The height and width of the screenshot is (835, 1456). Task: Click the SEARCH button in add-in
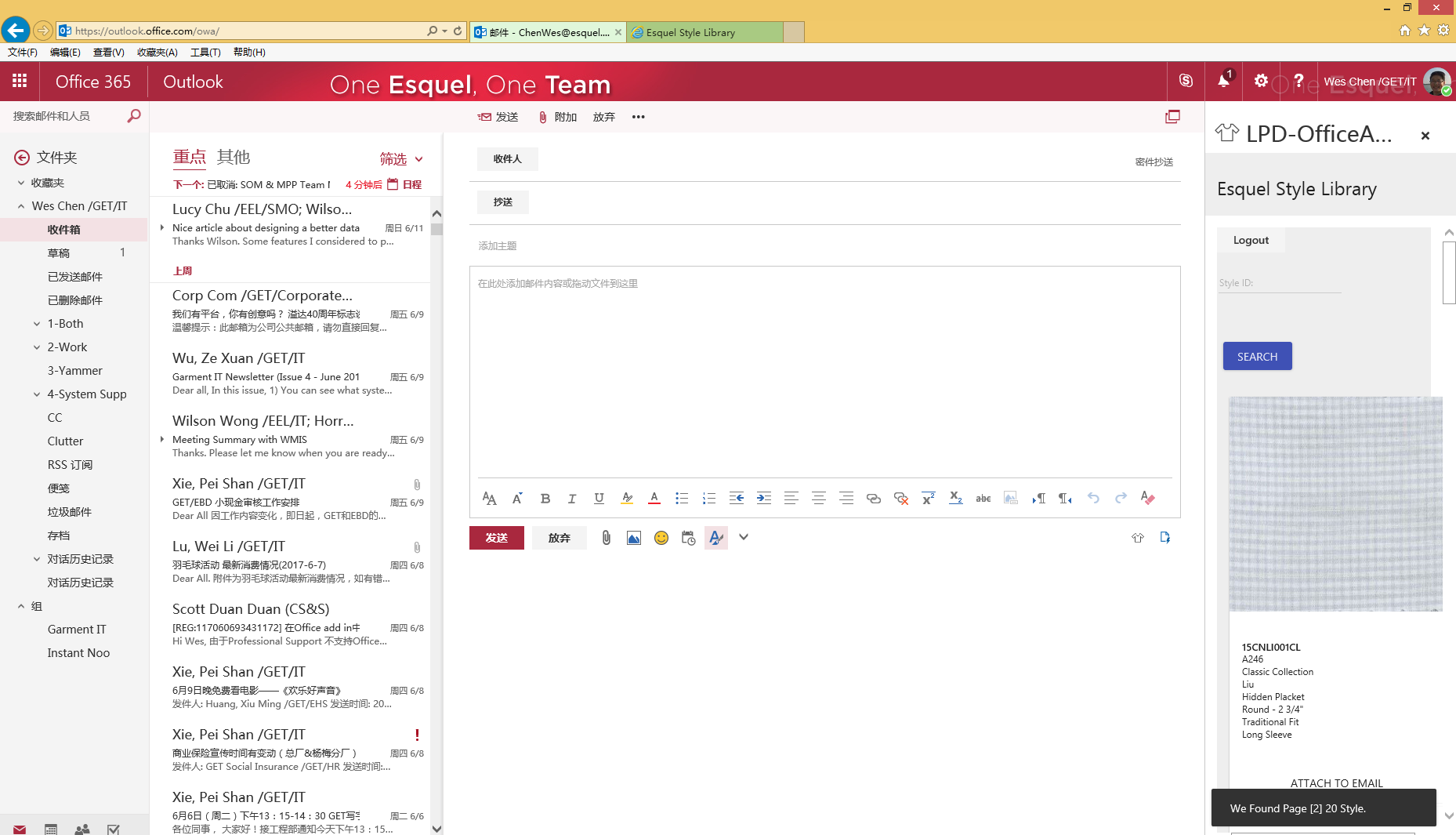point(1258,357)
